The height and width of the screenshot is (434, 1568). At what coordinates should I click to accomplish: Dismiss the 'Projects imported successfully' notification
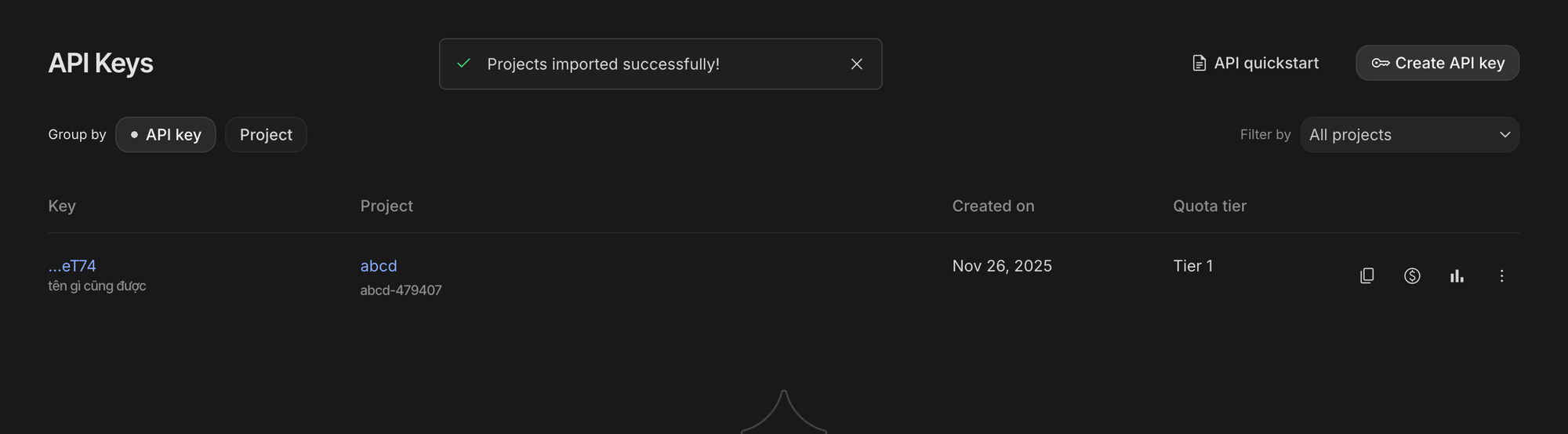(856, 64)
